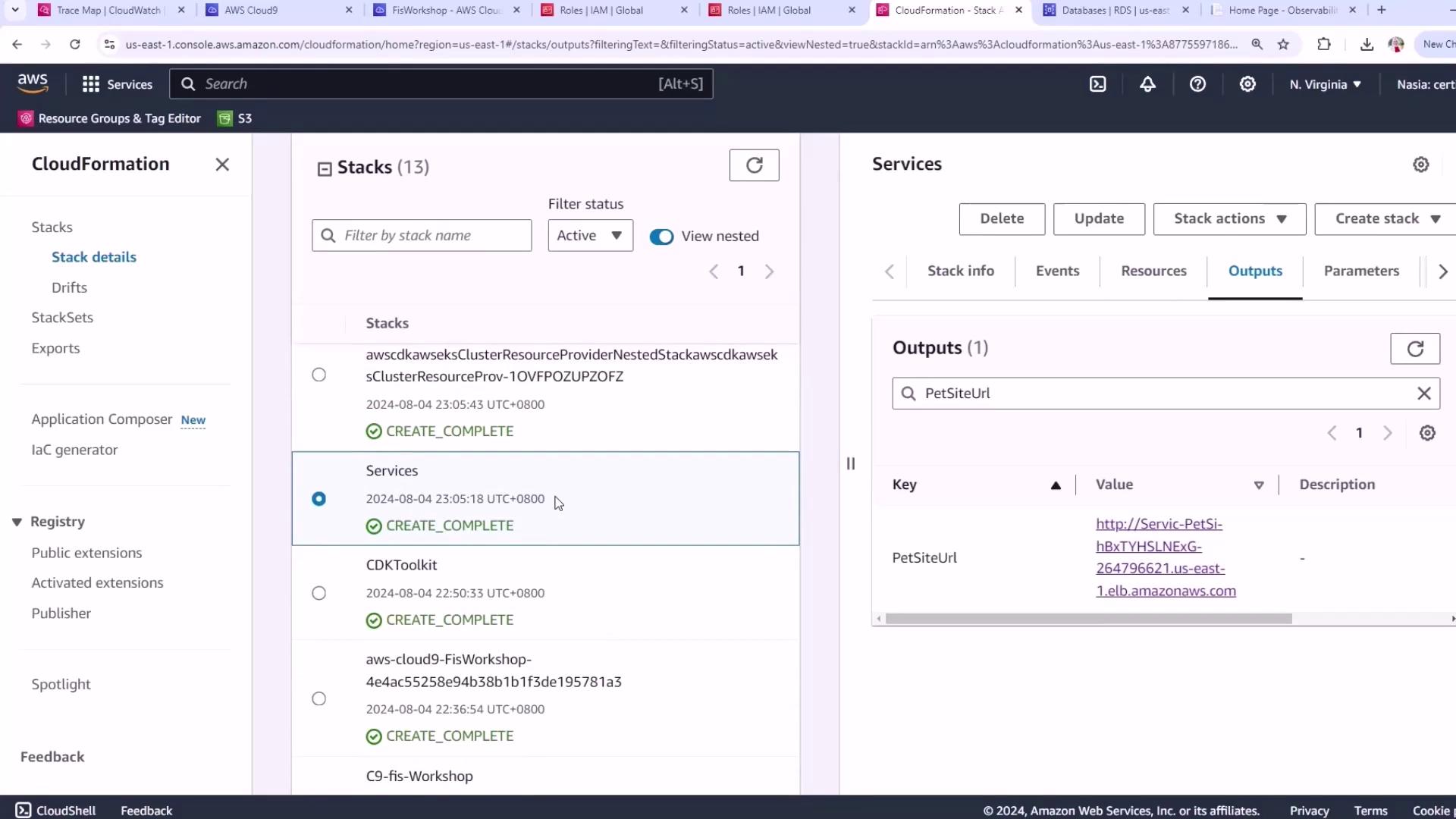Click the AWS console search box
The image size is (1456, 819).
pos(441,84)
